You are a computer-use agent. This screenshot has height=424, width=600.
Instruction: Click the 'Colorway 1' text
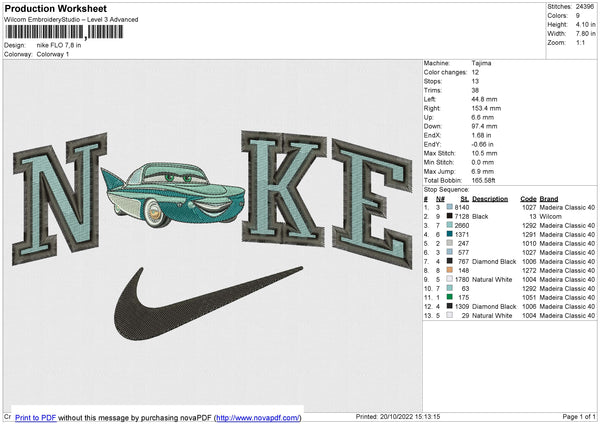click(x=53, y=54)
